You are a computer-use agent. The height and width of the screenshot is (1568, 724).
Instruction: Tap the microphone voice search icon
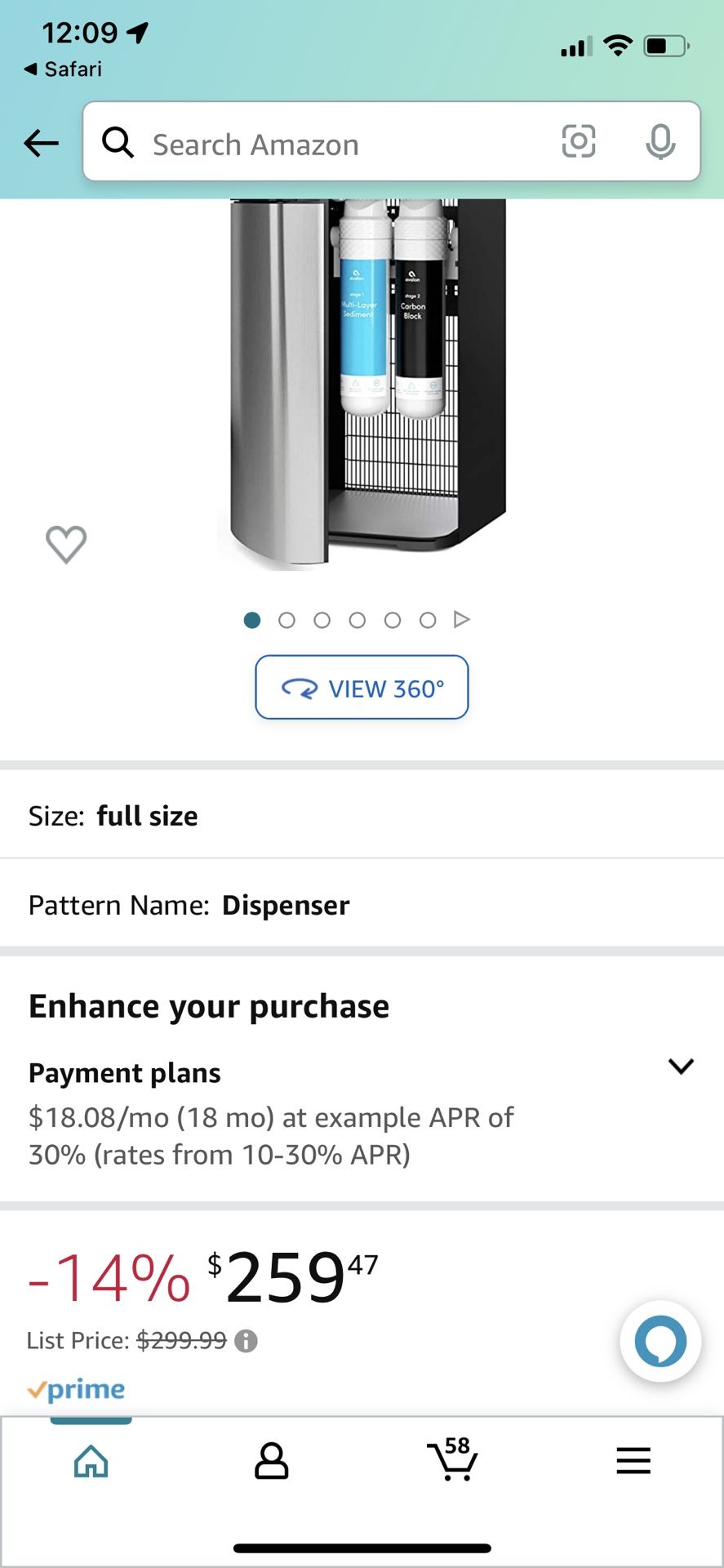coord(660,142)
